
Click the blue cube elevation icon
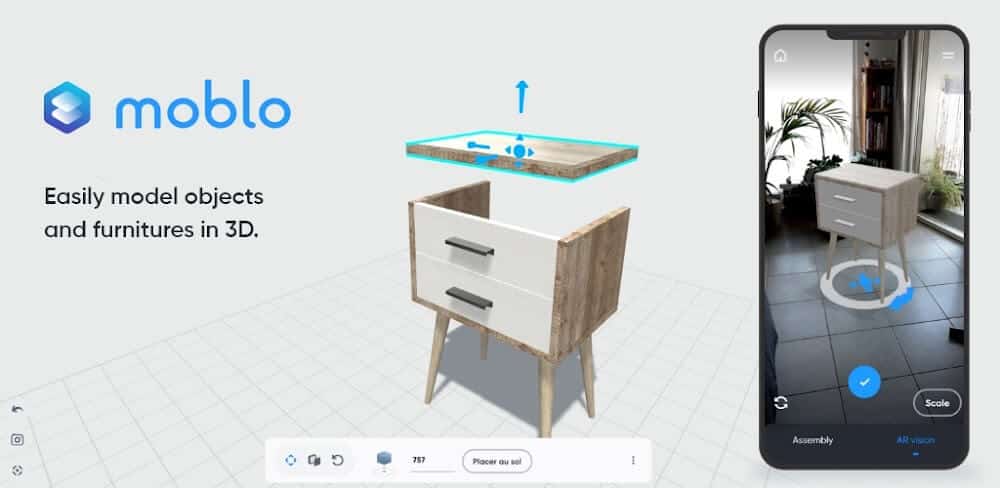click(x=384, y=460)
